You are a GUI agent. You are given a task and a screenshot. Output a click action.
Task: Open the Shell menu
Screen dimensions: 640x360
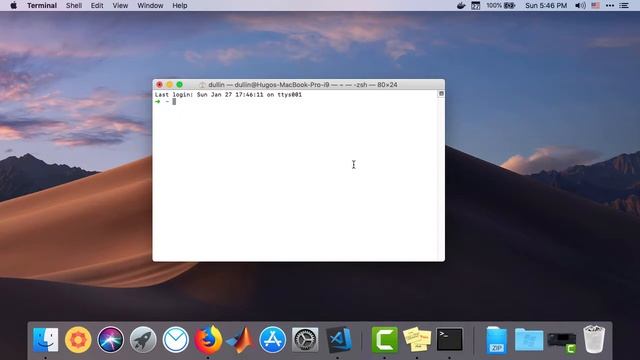[x=74, y=5]
